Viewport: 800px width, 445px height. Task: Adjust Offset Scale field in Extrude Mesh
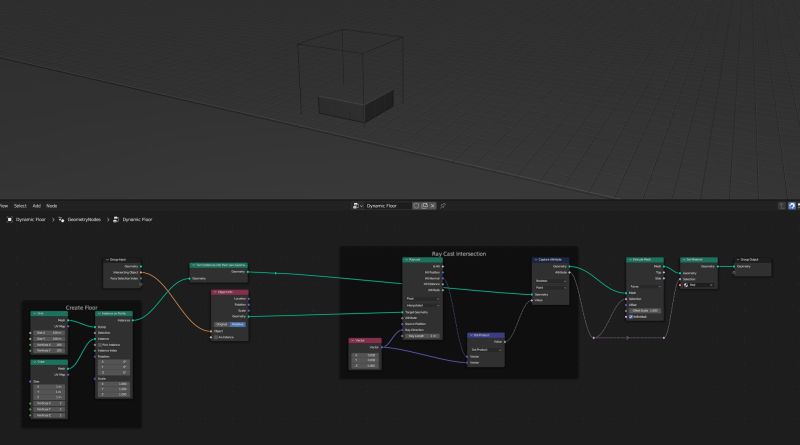645,311
